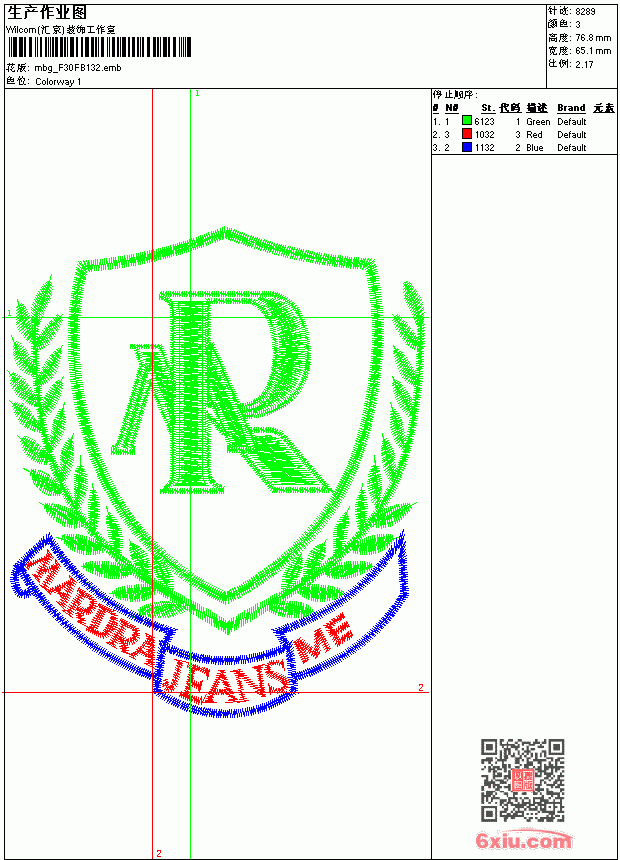620x860 pixels.
Task: Click the St. column header
Action: click(488, 108)
